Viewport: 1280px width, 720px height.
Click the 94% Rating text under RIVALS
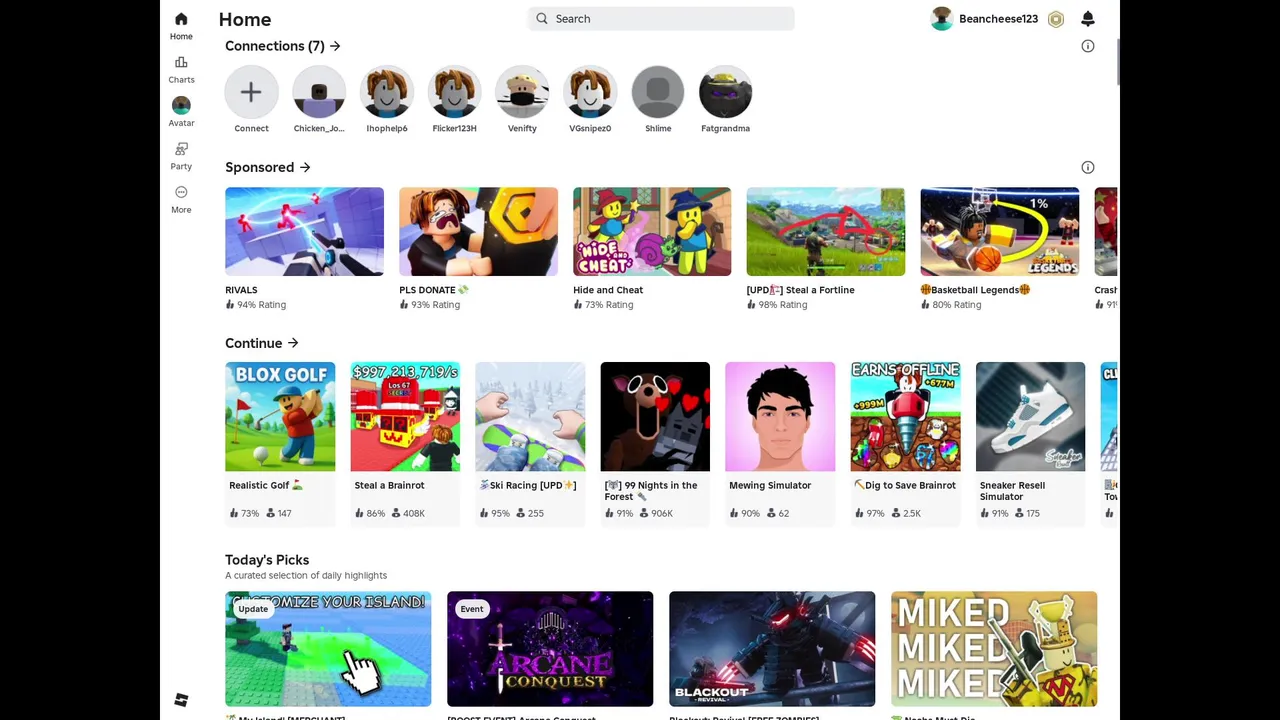point(261,305)
